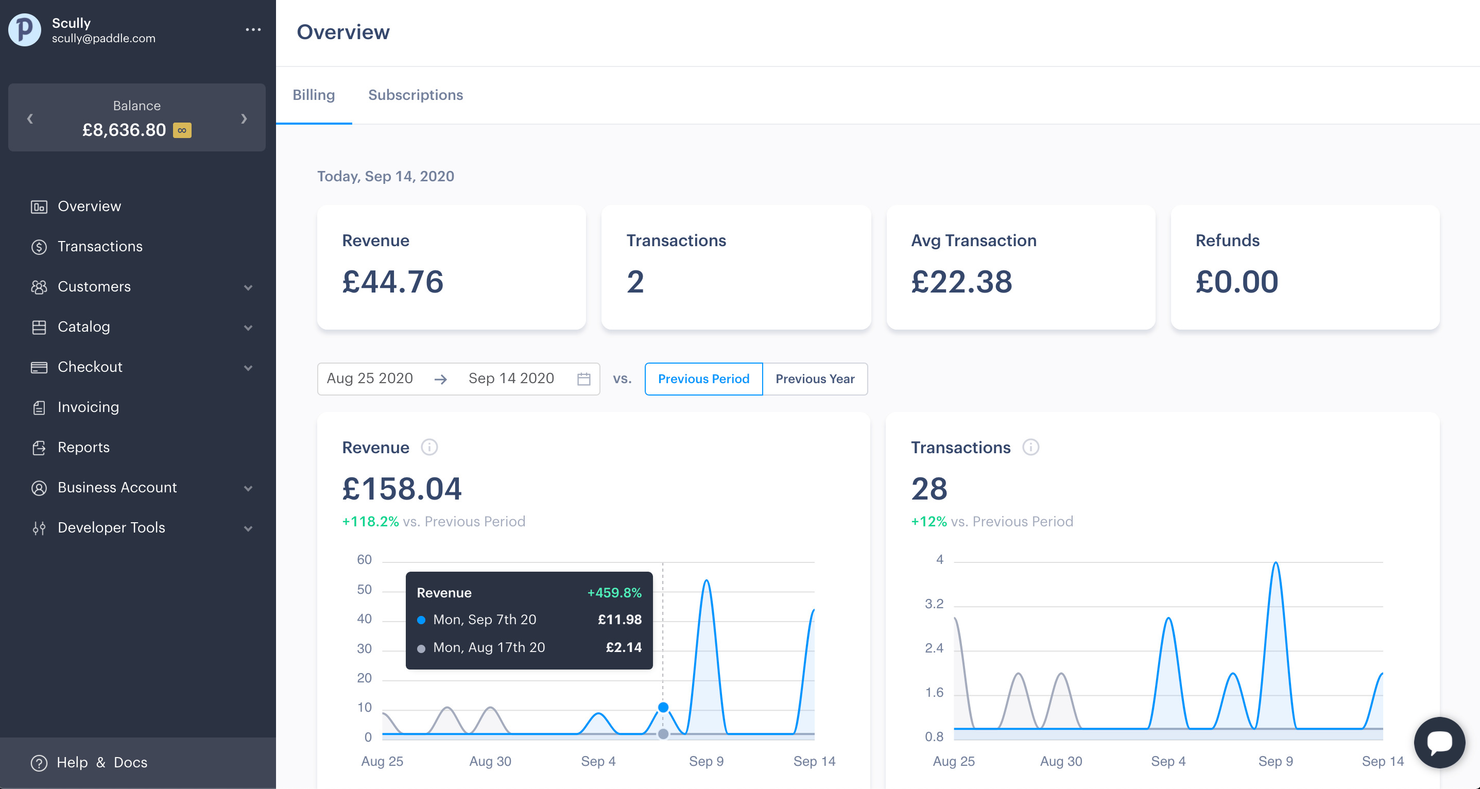This screenshot has height=789, width=1480.
Task: Open the calendar icon in the date range picker
Action: [584, 378]
